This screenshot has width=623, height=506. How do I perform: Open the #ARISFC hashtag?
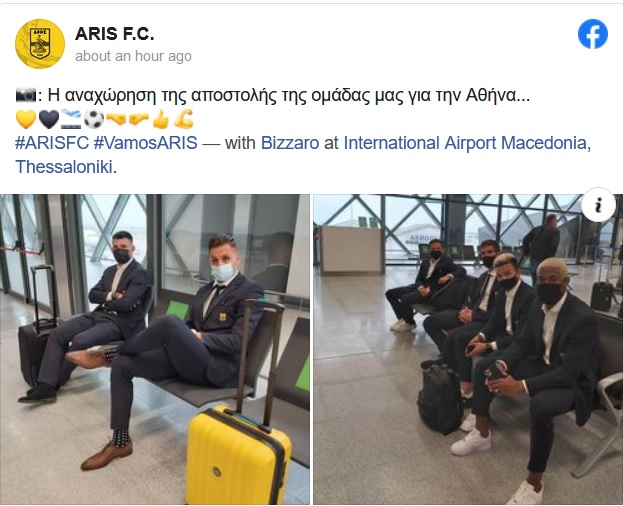(52, 143)
